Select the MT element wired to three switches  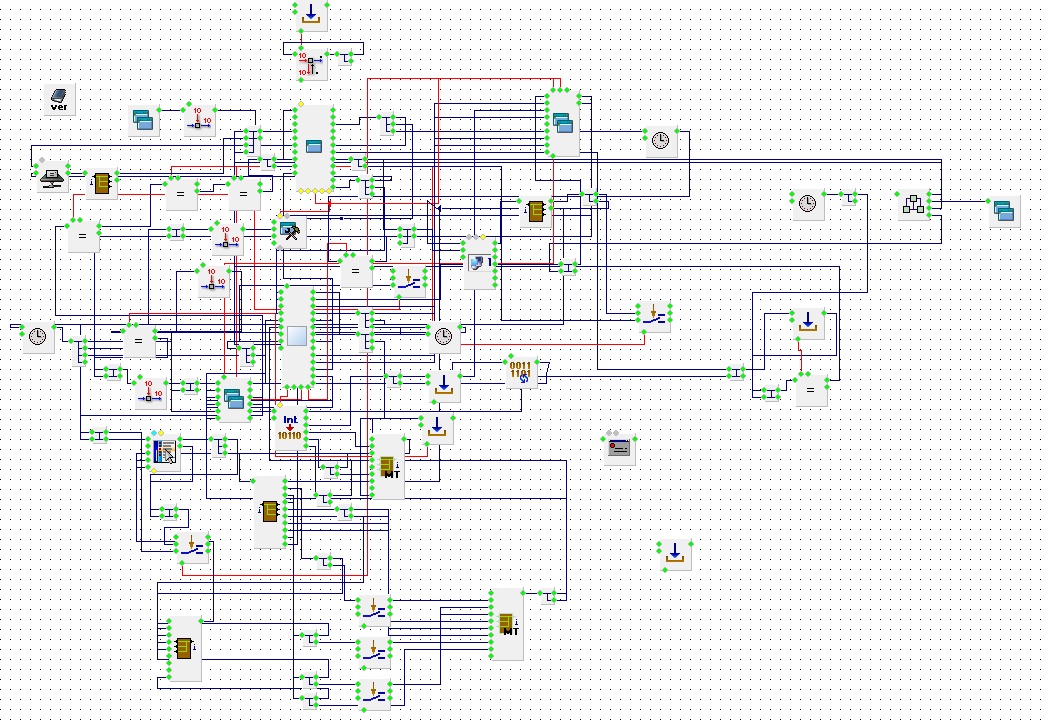(508, 625)
